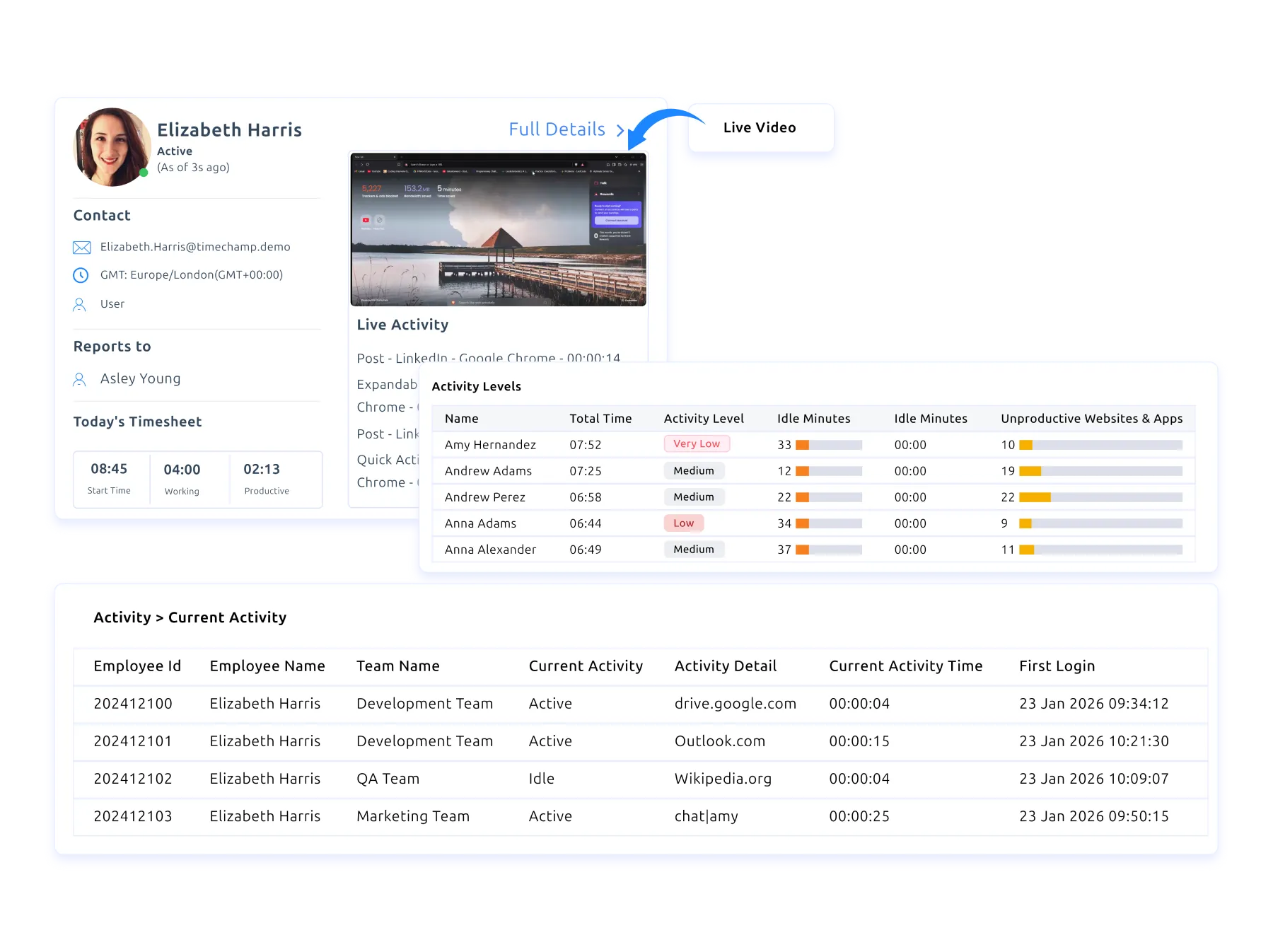Open the email envelope icon in Contact
The image size is (1273, 952).
click(x=82, y=247)
